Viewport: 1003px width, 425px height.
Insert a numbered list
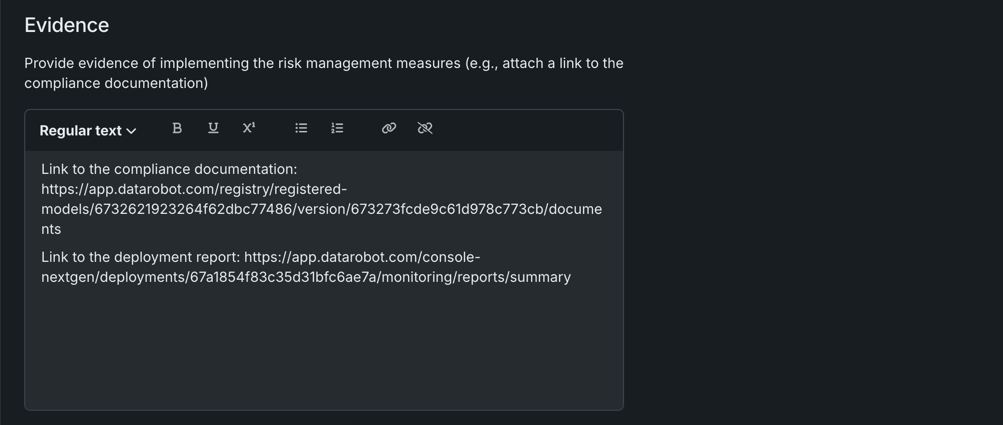337,128
